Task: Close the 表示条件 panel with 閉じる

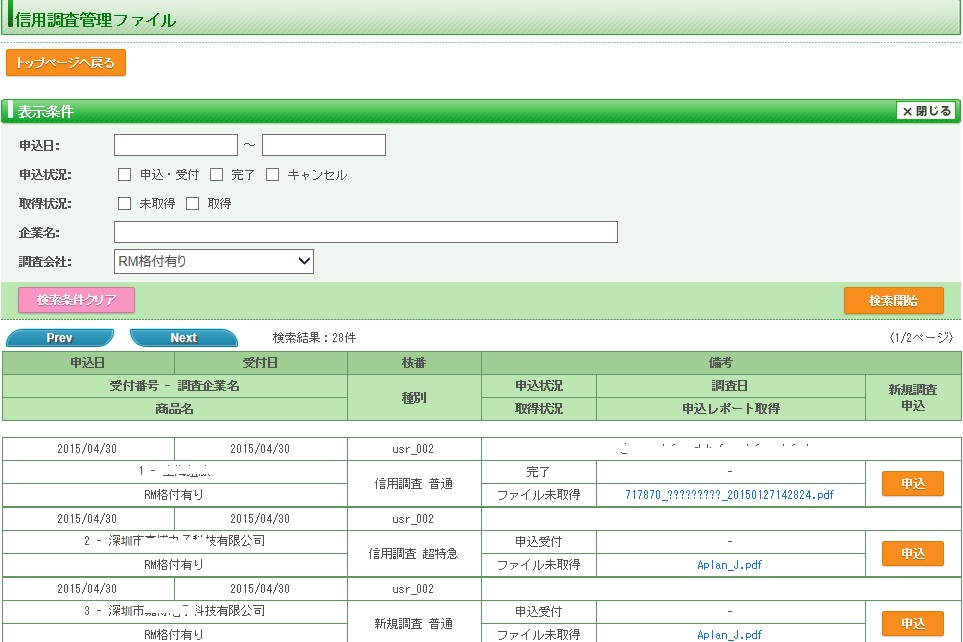Action: pyautogui.click(x=925, y=111)
